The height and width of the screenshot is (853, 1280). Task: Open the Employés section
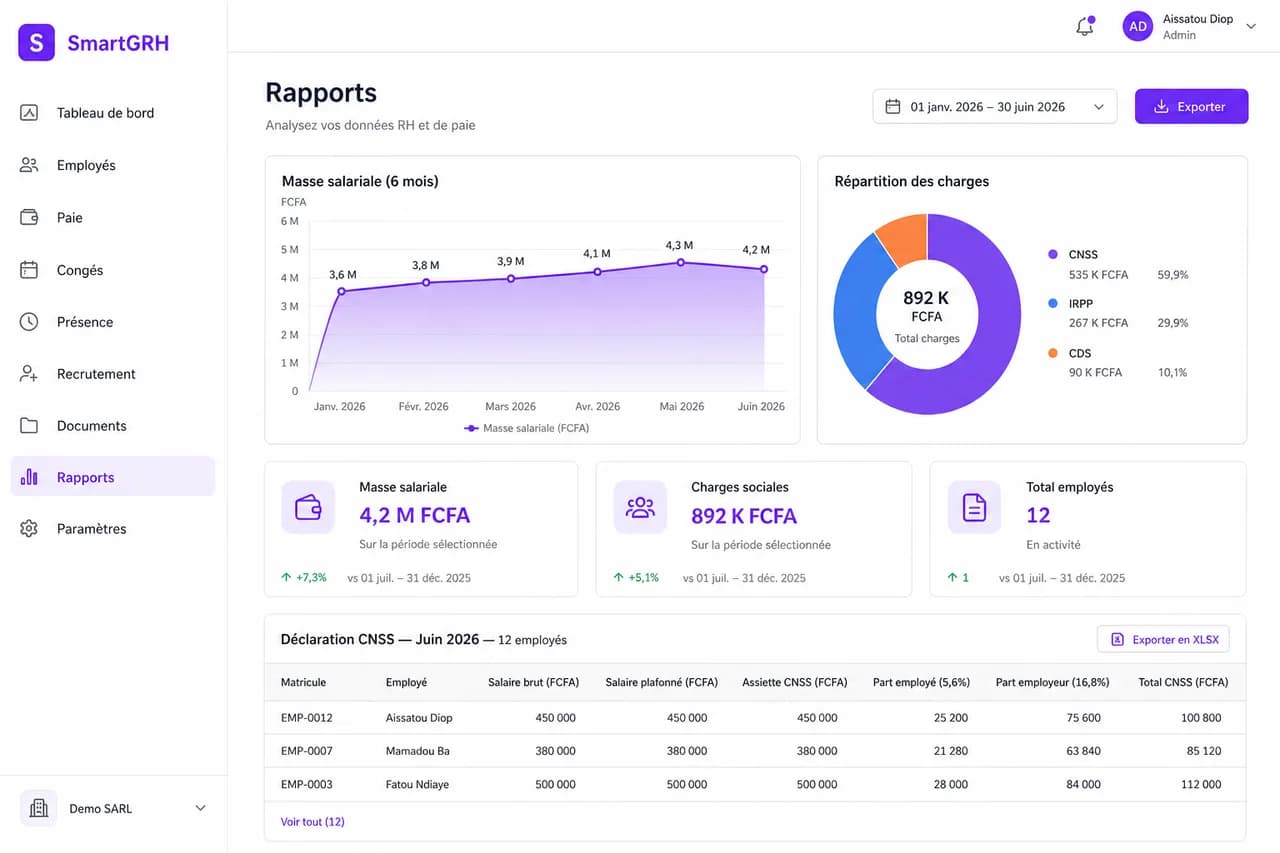tap(112, 165)
